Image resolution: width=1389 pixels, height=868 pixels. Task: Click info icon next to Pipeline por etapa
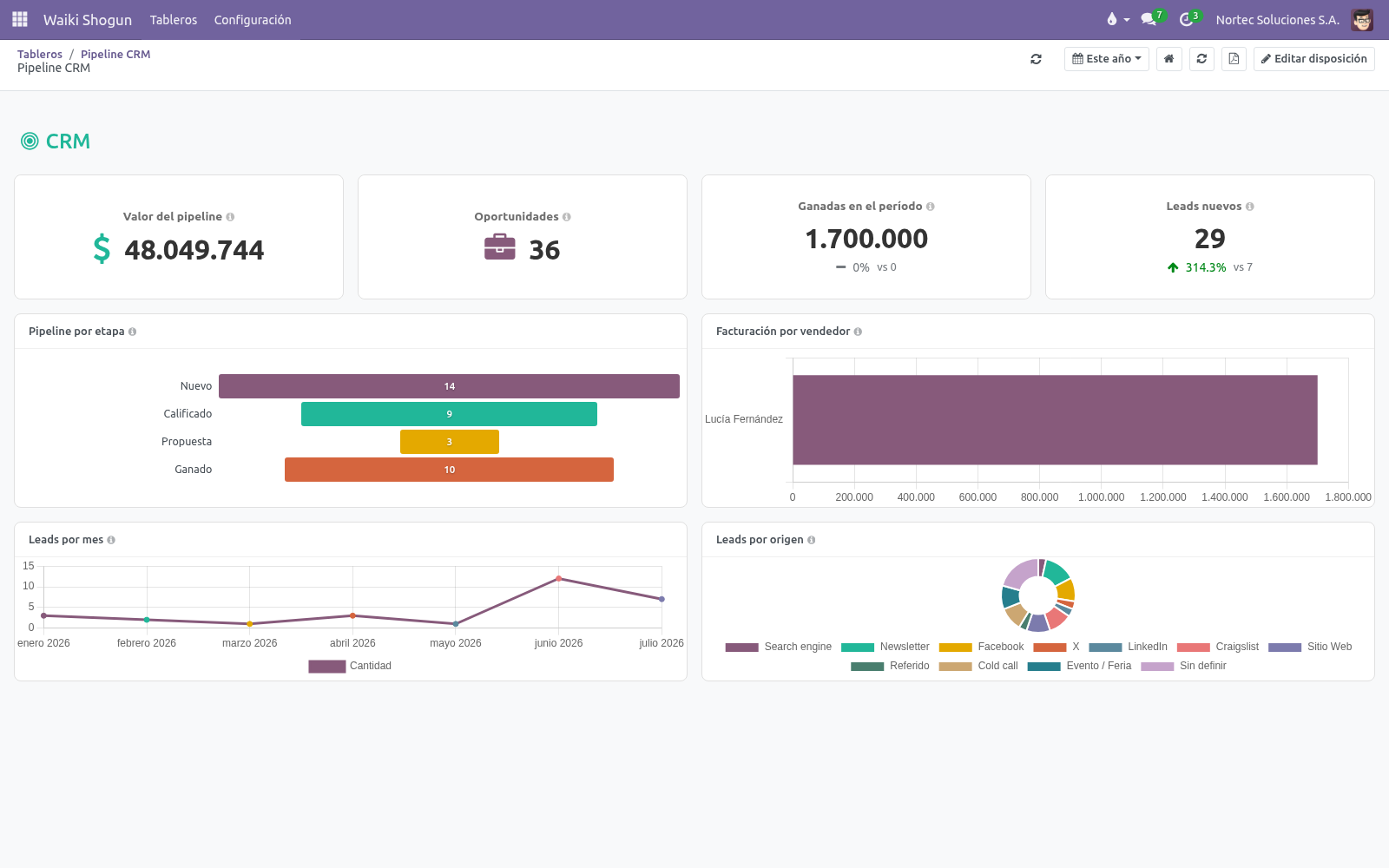(132, 332)
